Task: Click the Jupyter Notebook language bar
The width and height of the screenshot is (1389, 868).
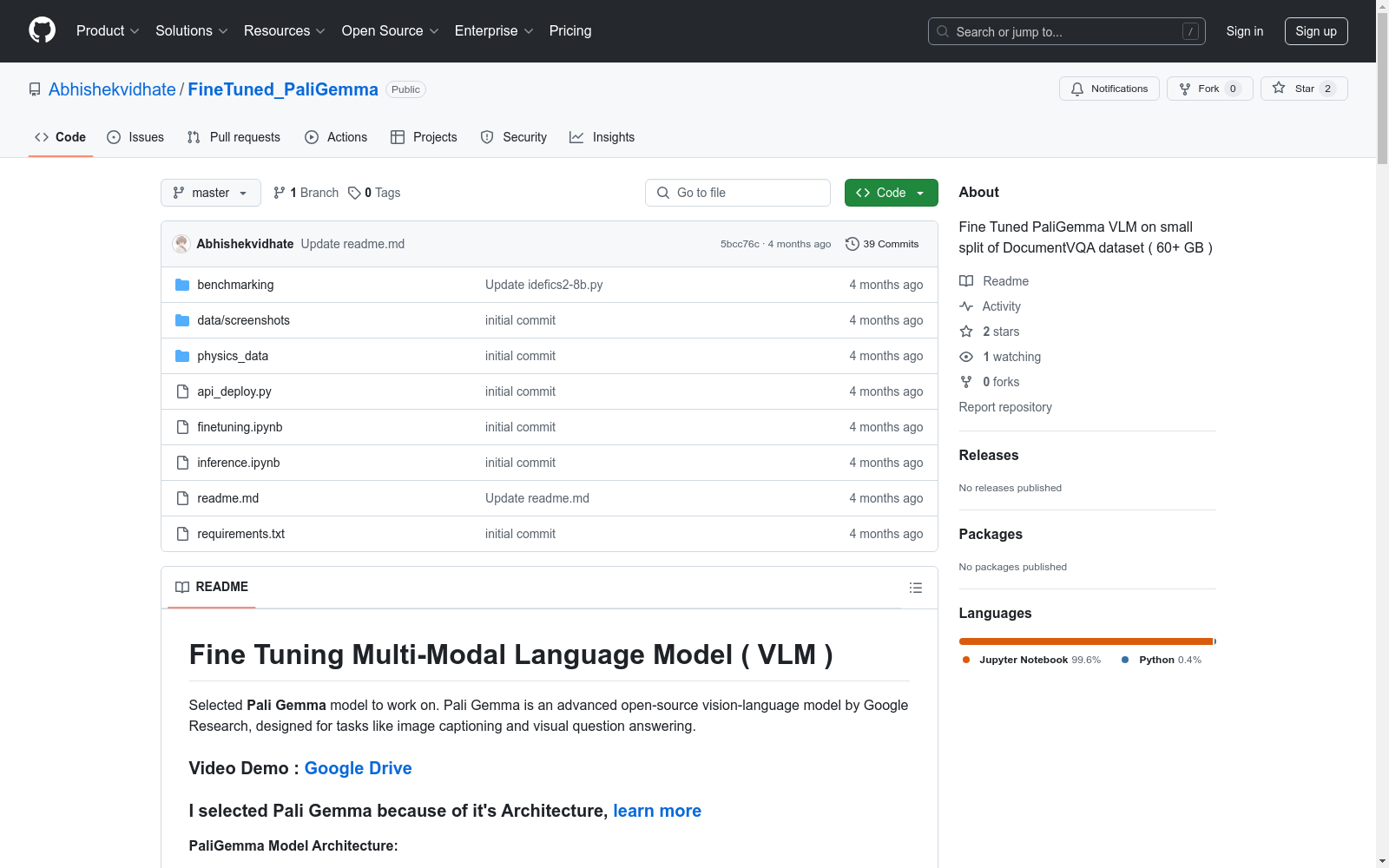Action: point(1086,641)
